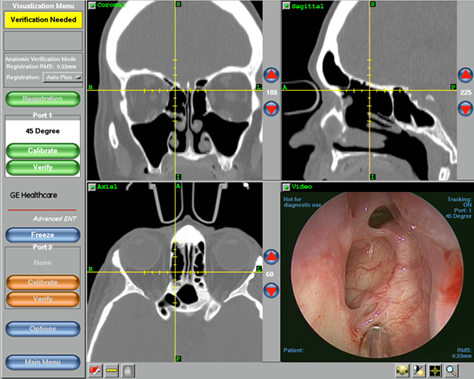The height and width of the screenshot is (379, 474).
Task: Toggle the green Axial view indicator
Action: click(x=92, y=187)
